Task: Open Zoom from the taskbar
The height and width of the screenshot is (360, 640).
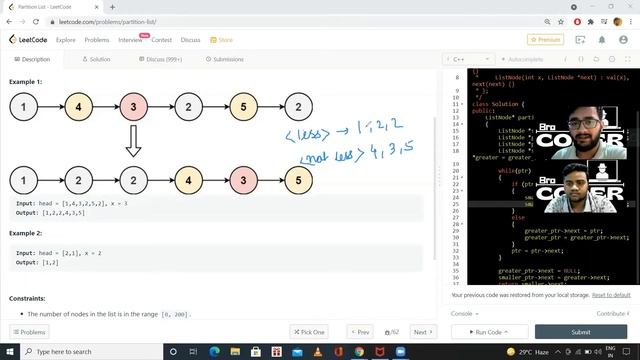Action: point(400,351)
